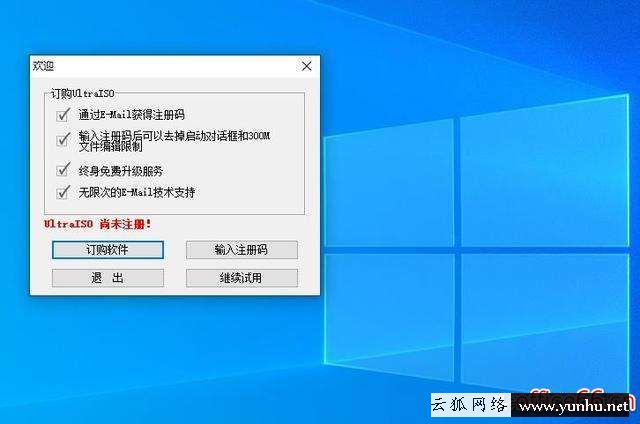Click the red UltraISO 尚未注册! notice
The width and height of the screenshot is (640, 424).
pyautogui.click(x=98, y=224)
